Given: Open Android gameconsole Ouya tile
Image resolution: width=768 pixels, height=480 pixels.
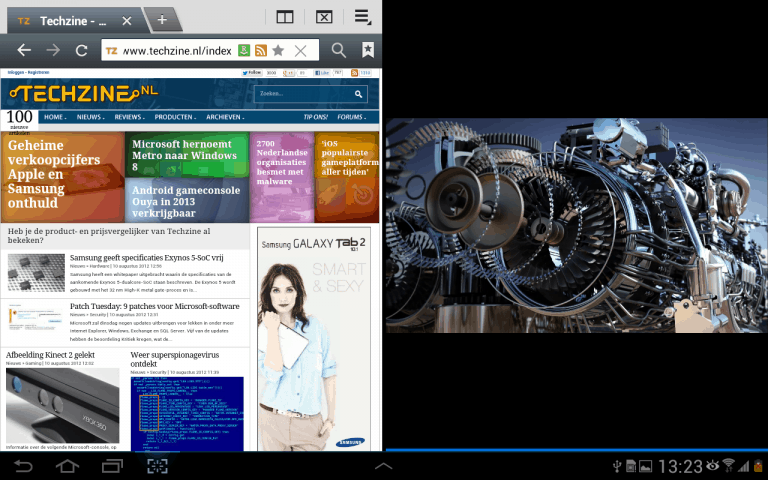Looking at the screenshot, I should tap(187, 200).
